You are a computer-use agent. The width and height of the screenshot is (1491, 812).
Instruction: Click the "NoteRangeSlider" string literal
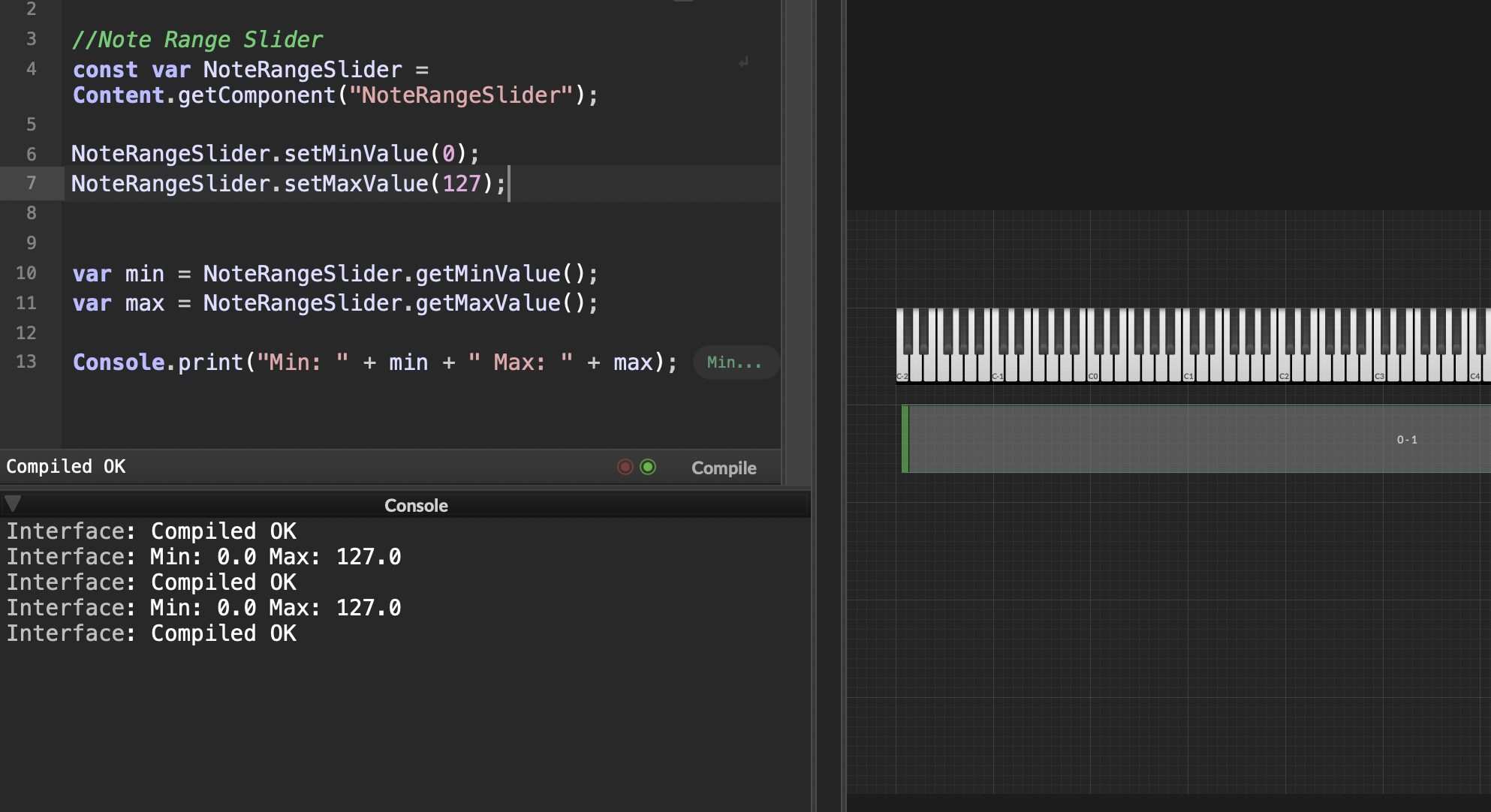click(x=461, y=95)
